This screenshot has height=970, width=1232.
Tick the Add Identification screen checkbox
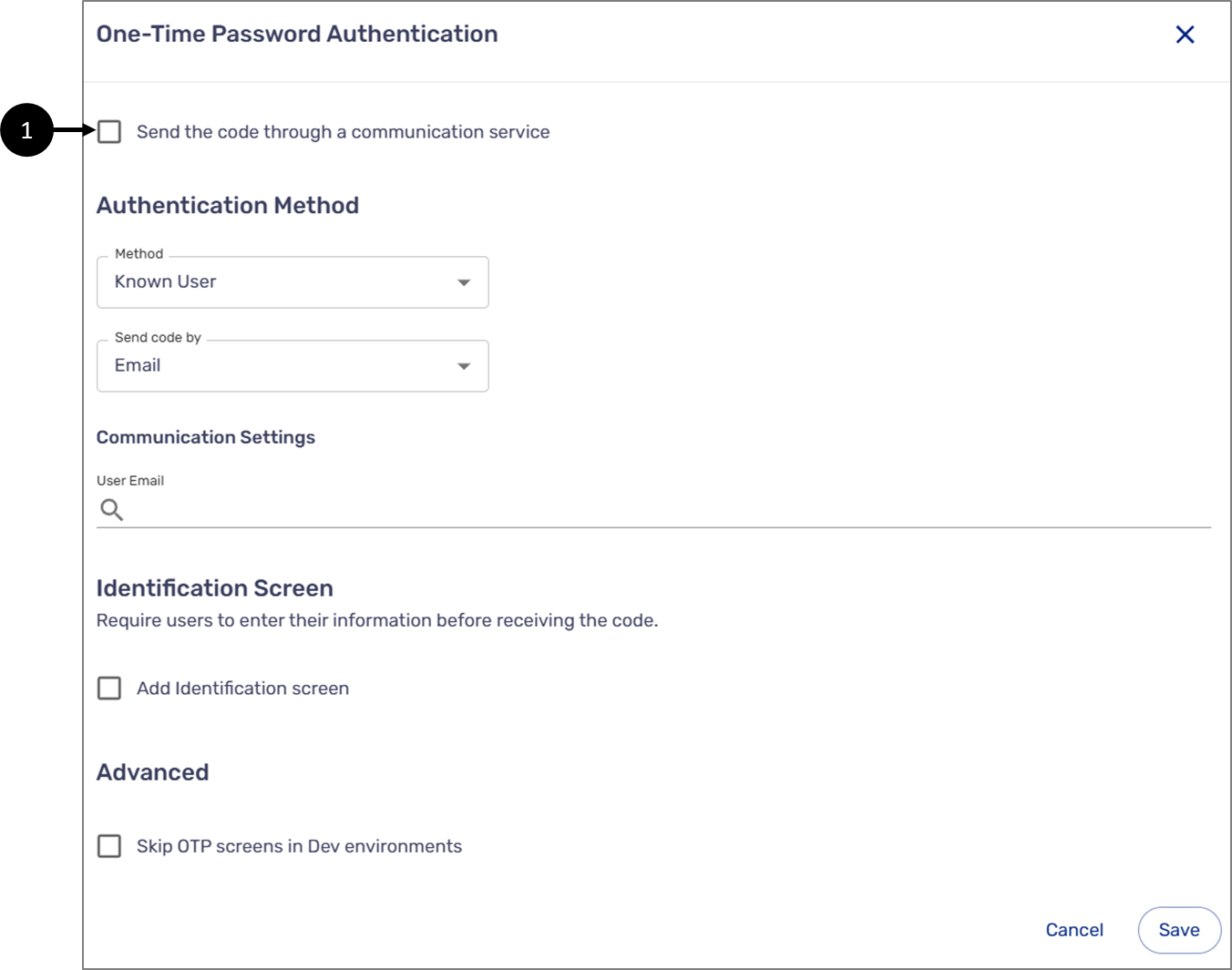pos(109,689)
